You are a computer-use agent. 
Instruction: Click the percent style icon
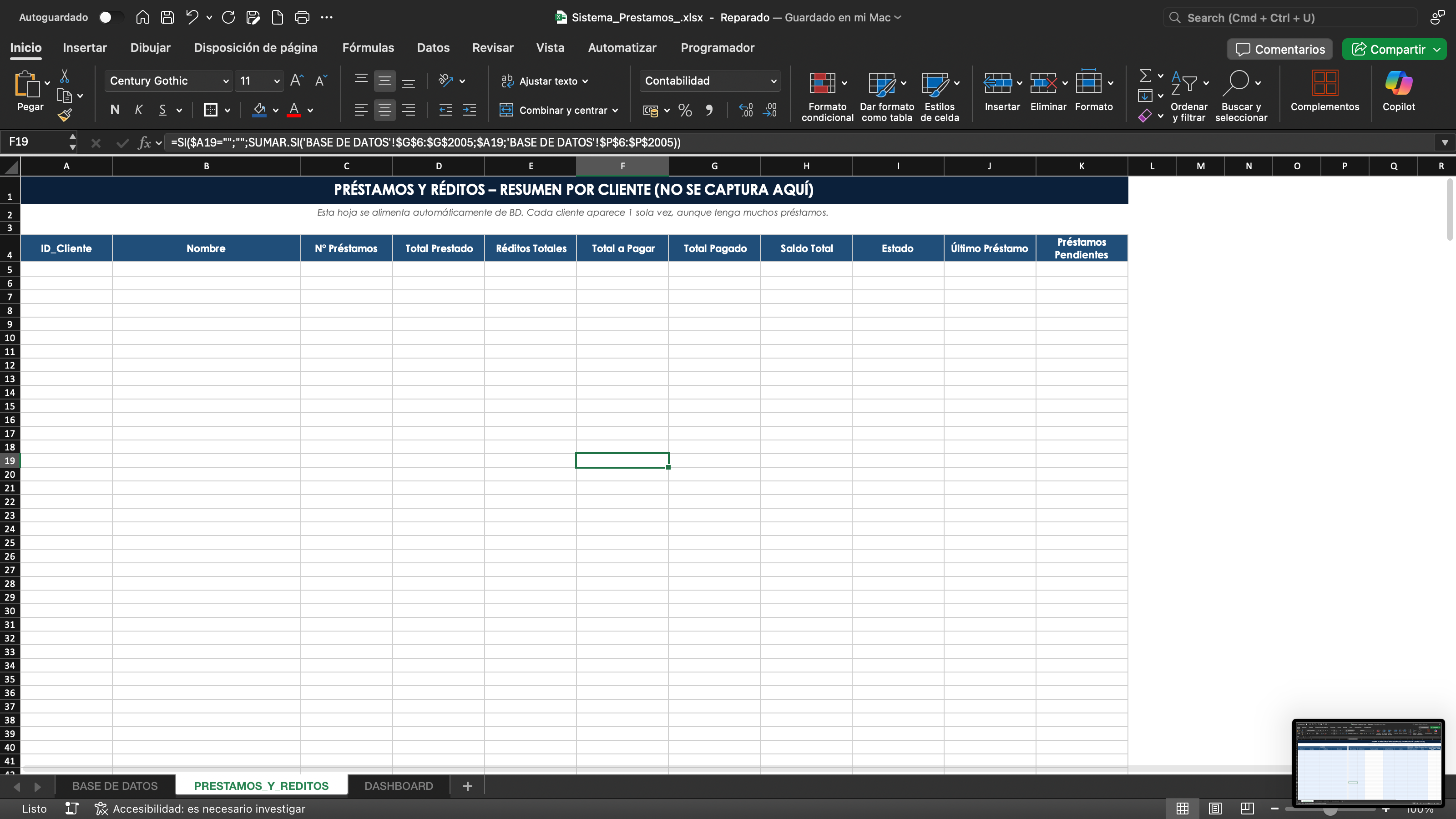point(685,110)
